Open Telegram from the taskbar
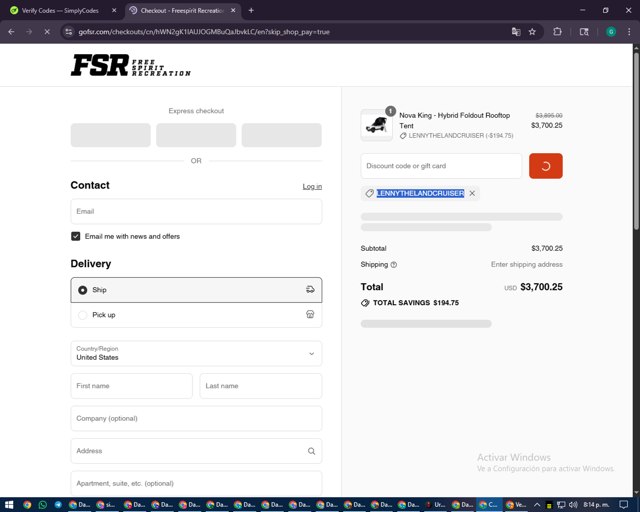640x512 pixels. coord(58,505)
